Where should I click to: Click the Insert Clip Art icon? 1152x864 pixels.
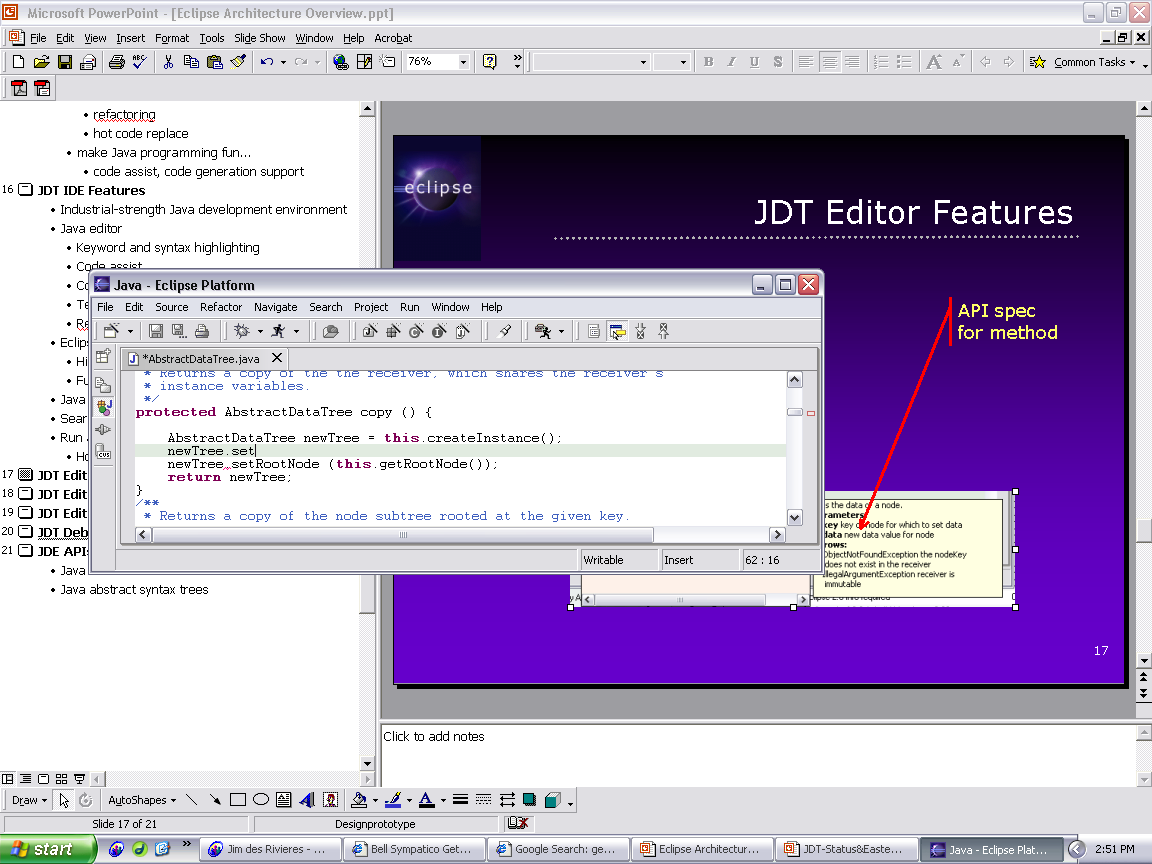tap(329, 800)
